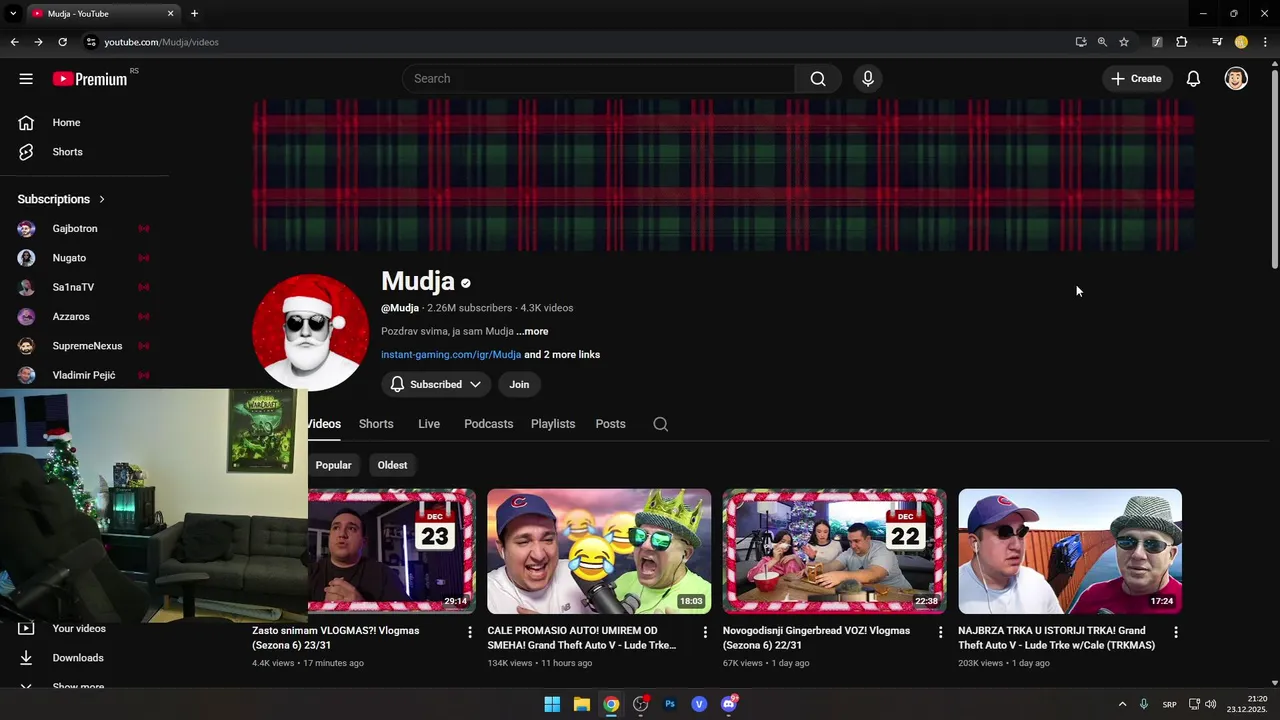The width and height of the screenshot is (1280, 720).
Task: Start voice search with microphone icon
Action: [x=868, y=79]
